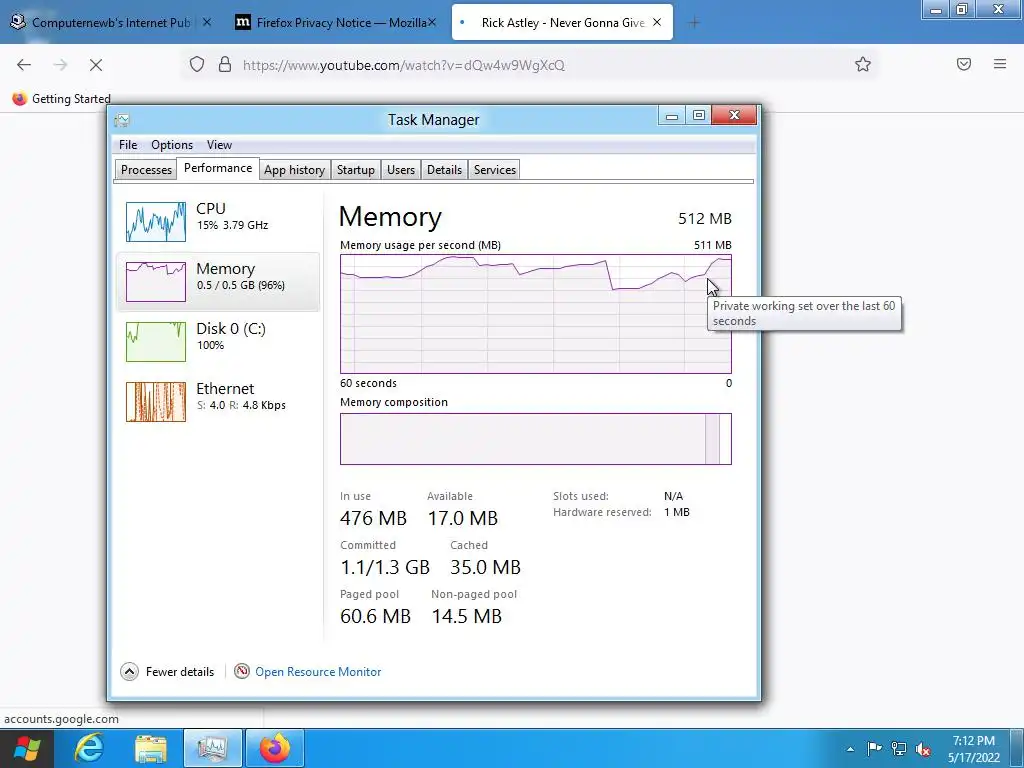The image size is (1024, 768).
Task: Close the Computernewb's Internet Pub tab
Action: [x=206, y=22]
